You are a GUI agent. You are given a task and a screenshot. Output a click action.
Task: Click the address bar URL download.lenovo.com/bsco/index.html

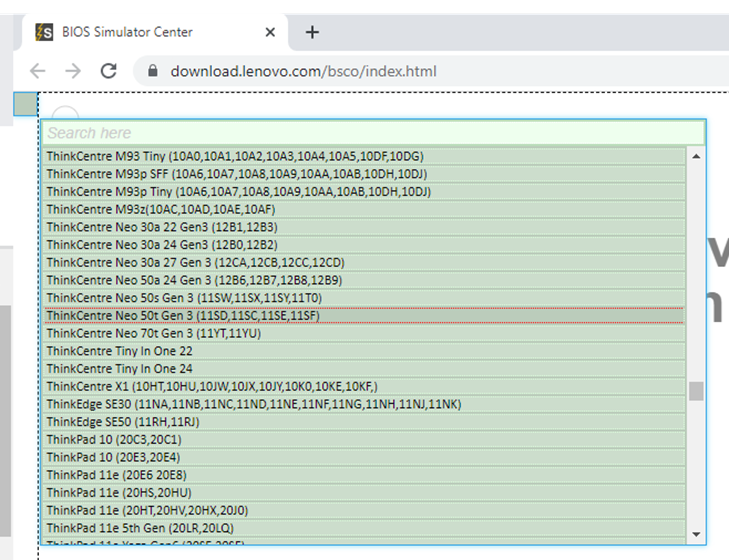tap(303, 71)
